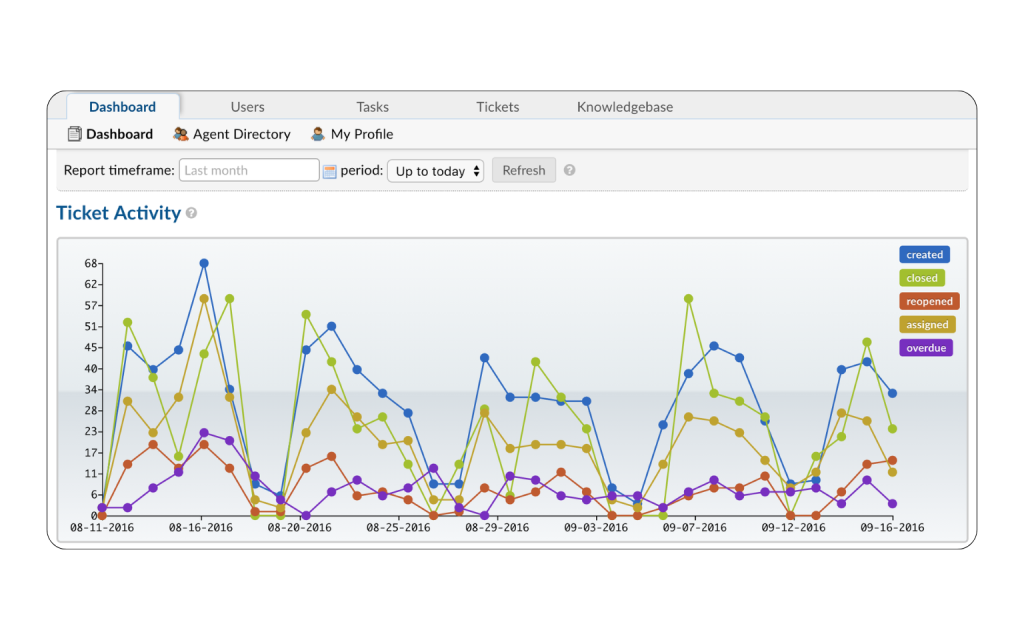
Task: Click the help icon next to Refresh
Action: (569, 170)
